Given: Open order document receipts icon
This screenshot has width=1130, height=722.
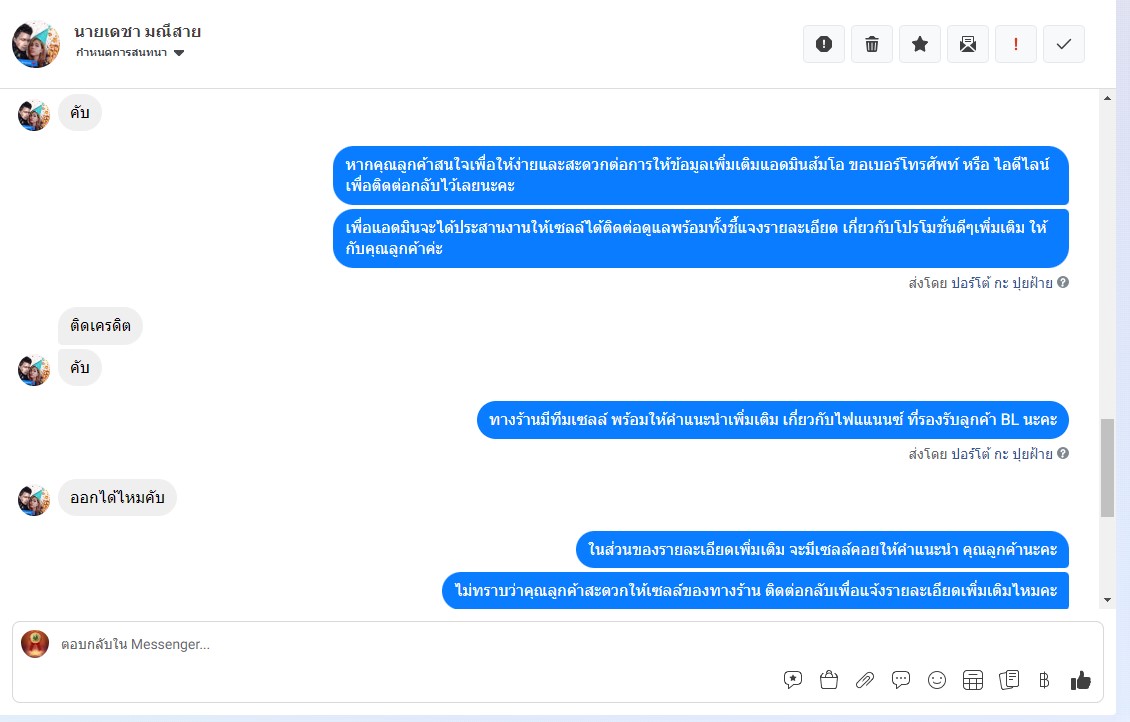Looking at the screenshot, I should tap(1009, 679).
